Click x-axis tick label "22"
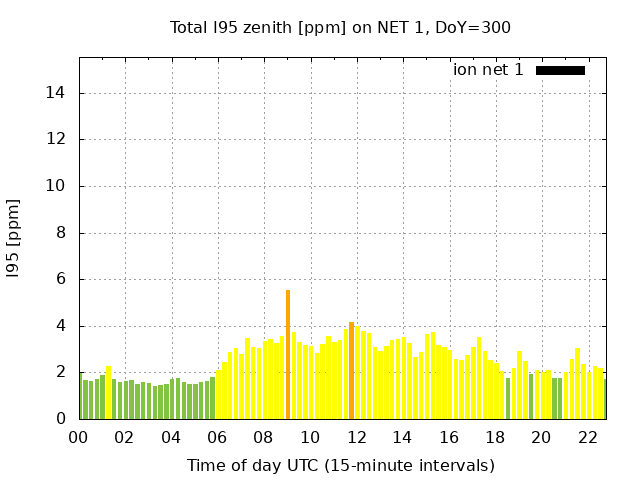The width and height of the screenshot is (640, 480). (x=587, y=437)
